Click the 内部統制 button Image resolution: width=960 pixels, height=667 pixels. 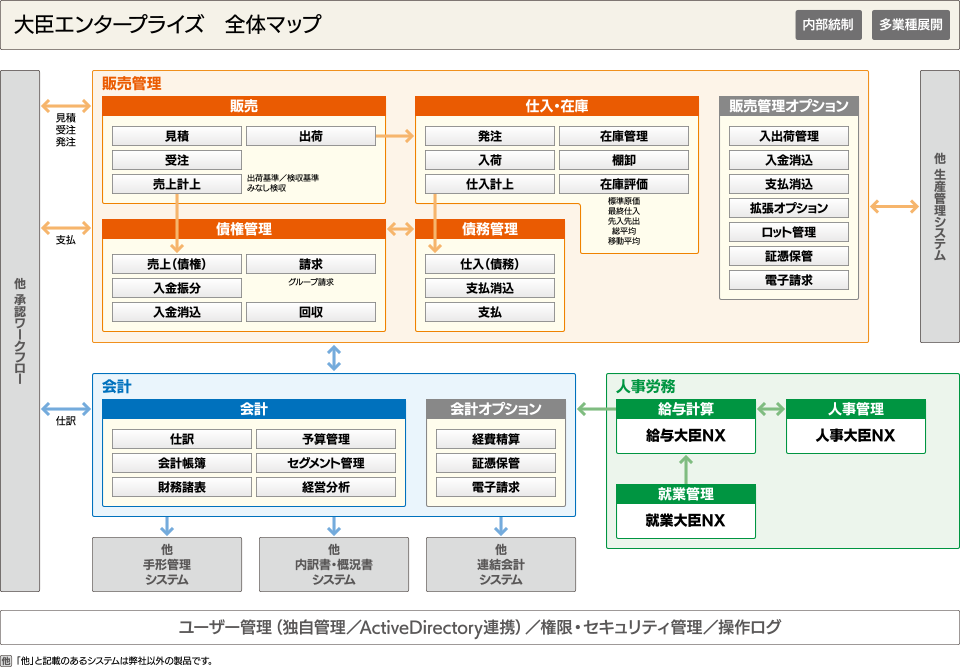coord(828,25)
